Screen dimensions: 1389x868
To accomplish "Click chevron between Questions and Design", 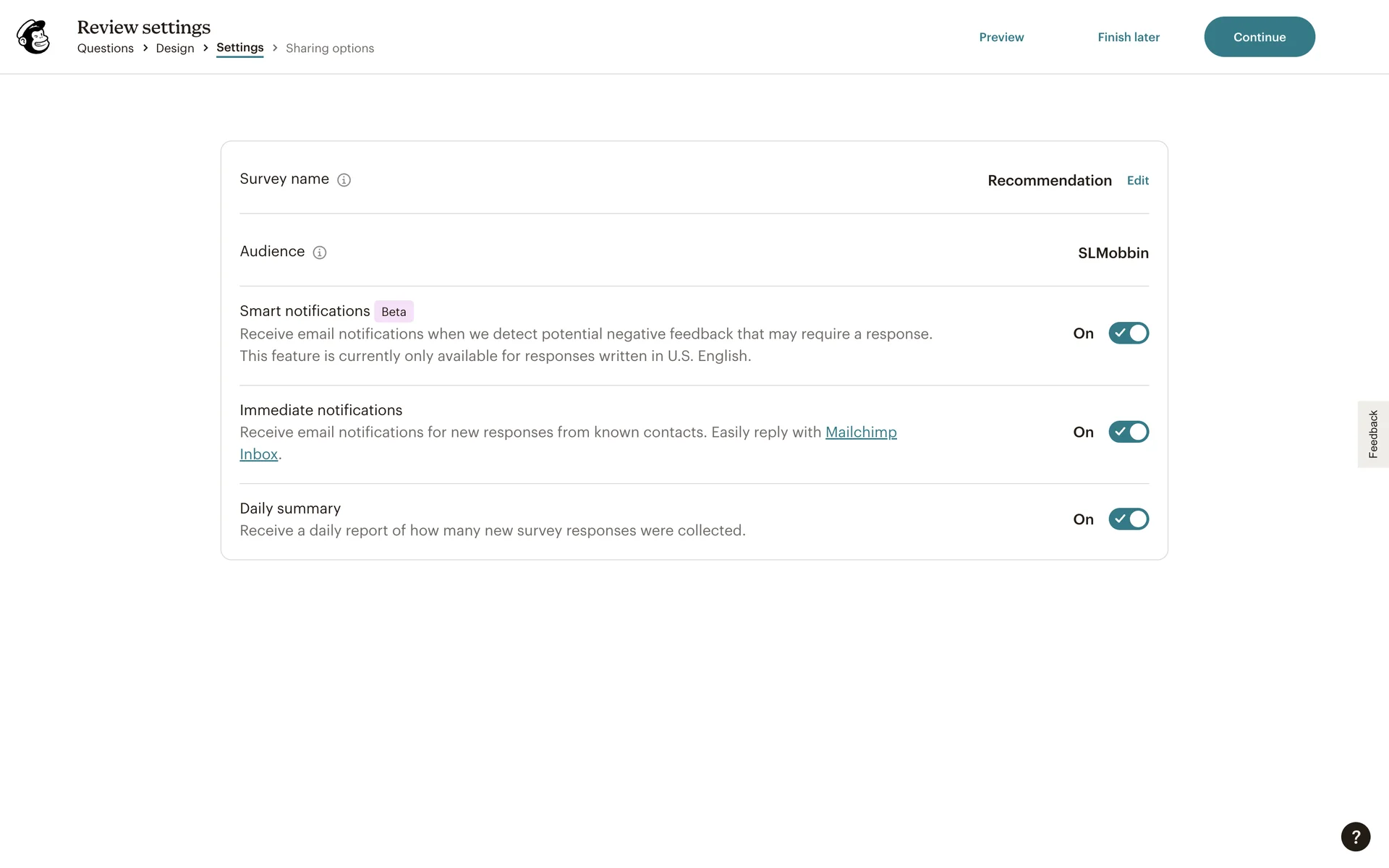I will 145,48.
